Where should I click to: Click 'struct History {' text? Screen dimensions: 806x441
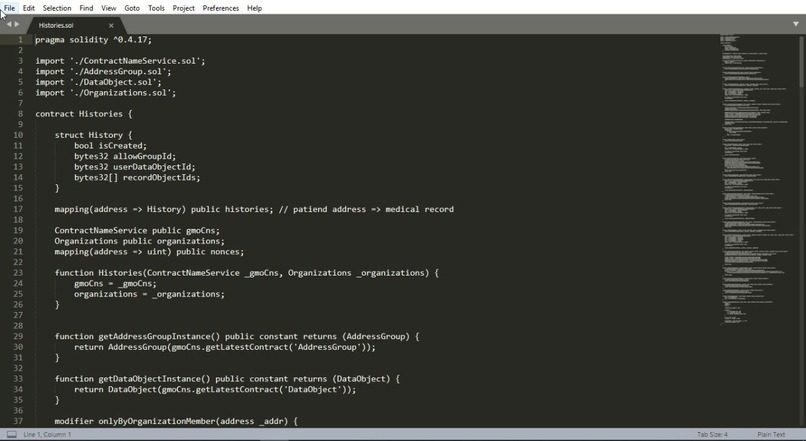(94, 135)
